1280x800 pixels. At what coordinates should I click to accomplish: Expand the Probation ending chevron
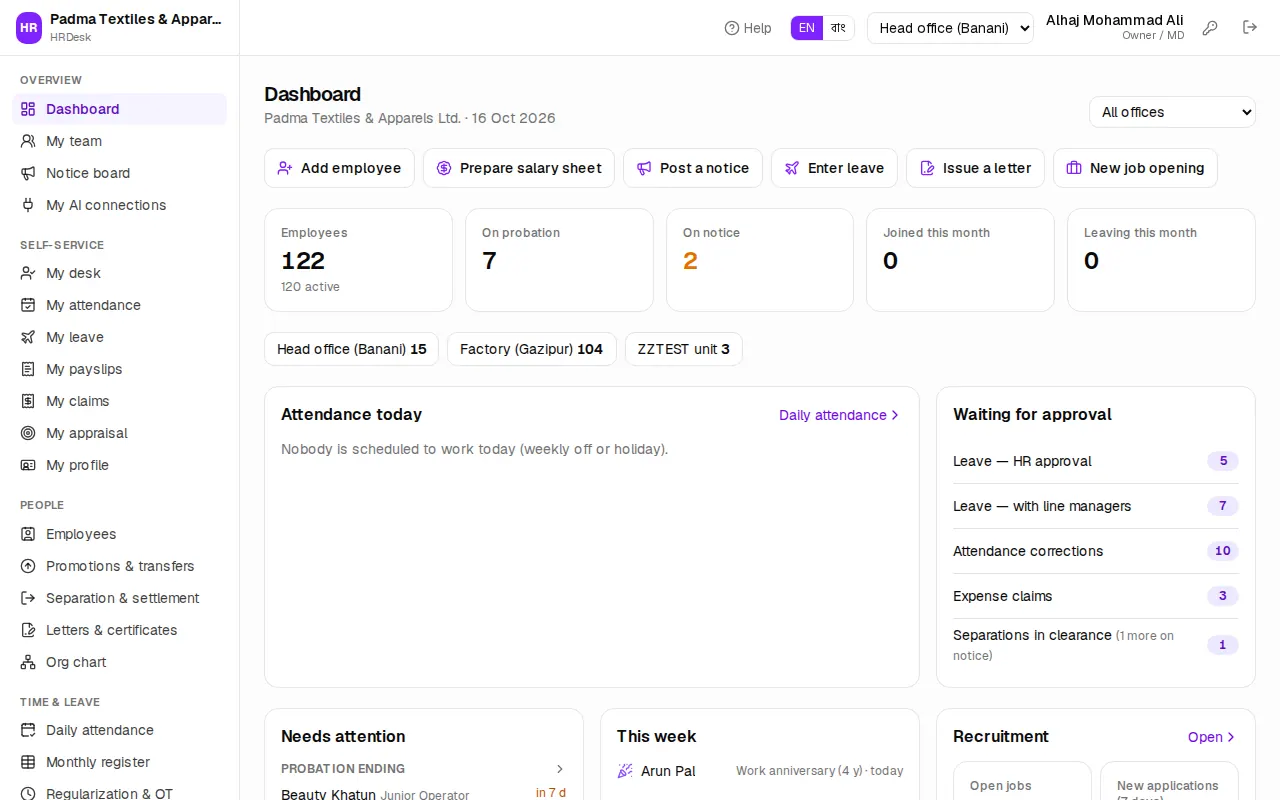pyautogui.click(x=560, y=769)
